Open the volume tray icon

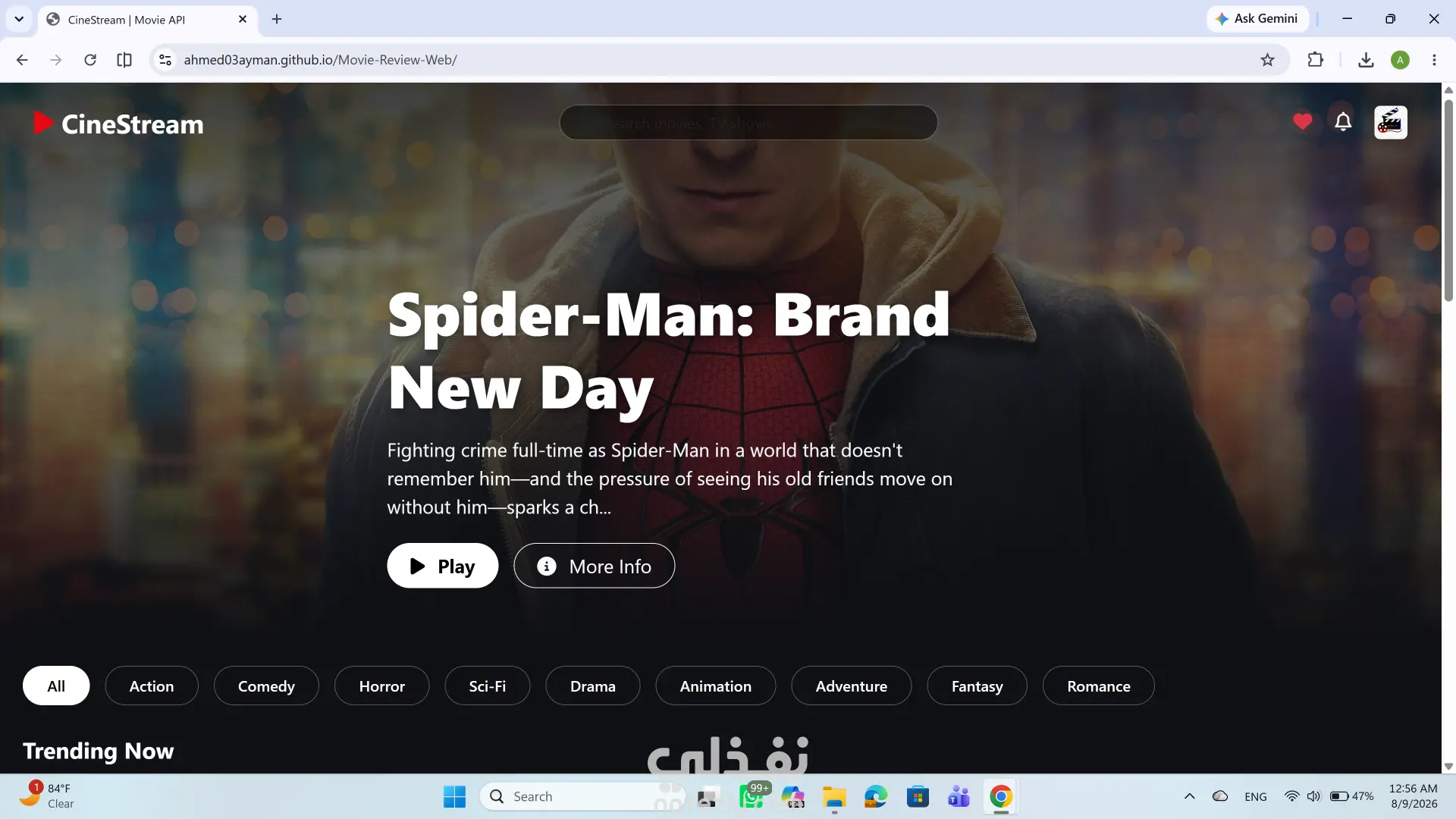point(1313,796)
